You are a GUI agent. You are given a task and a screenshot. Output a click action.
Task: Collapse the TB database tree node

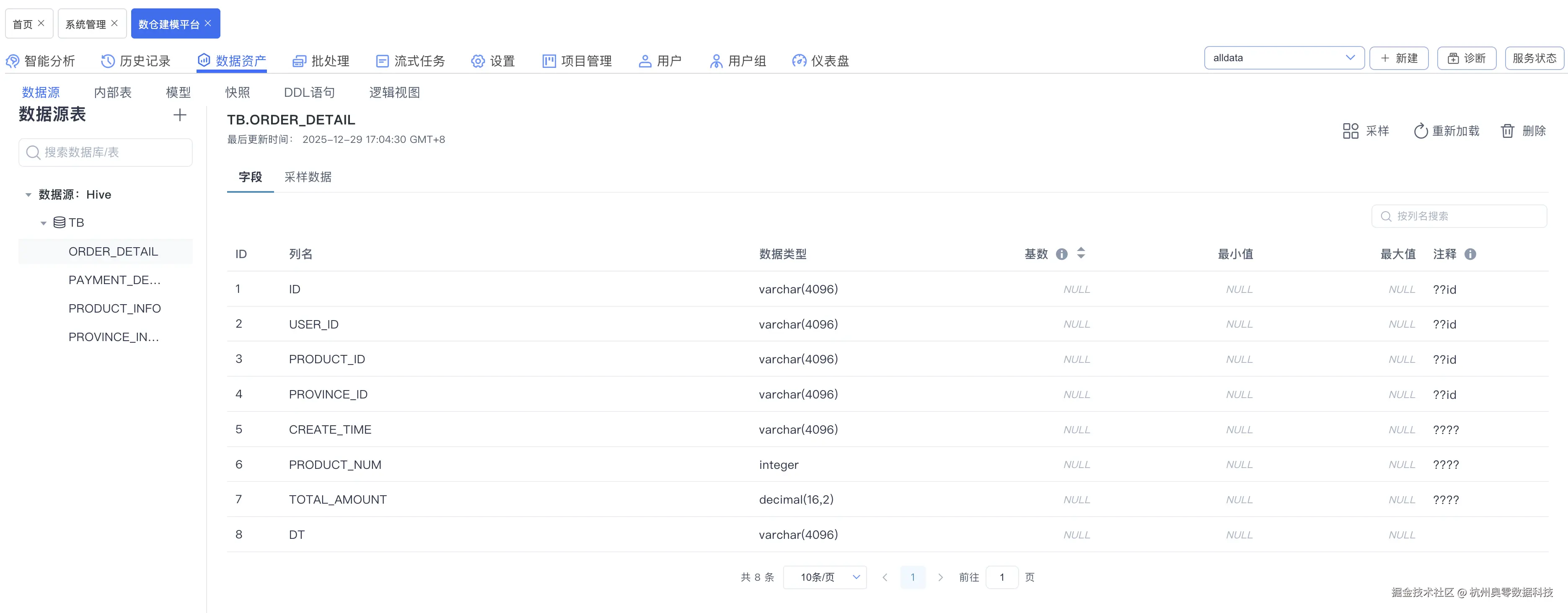43,222
